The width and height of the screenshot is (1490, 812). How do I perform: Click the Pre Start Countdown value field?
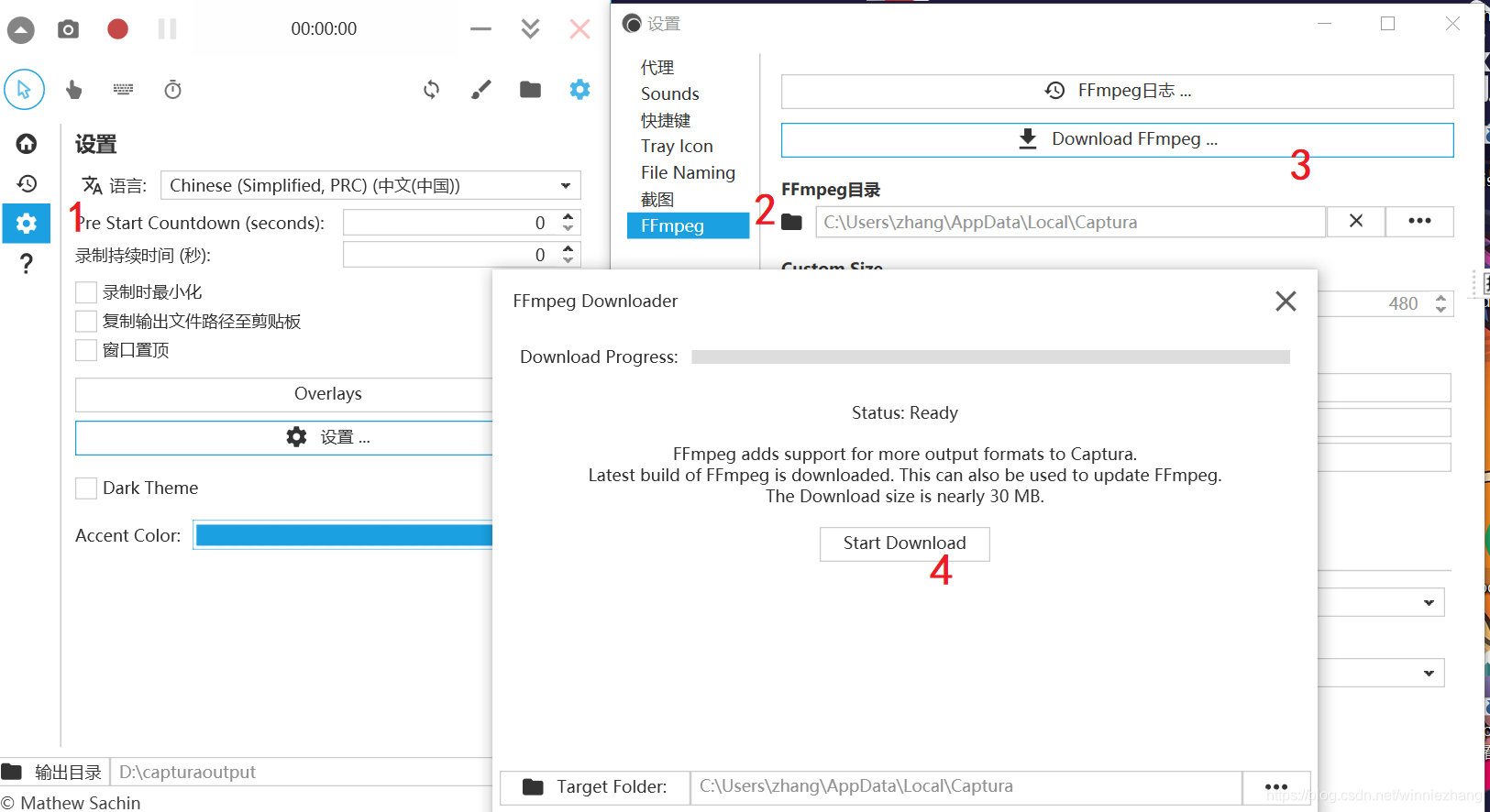click(x=449, y=223)
